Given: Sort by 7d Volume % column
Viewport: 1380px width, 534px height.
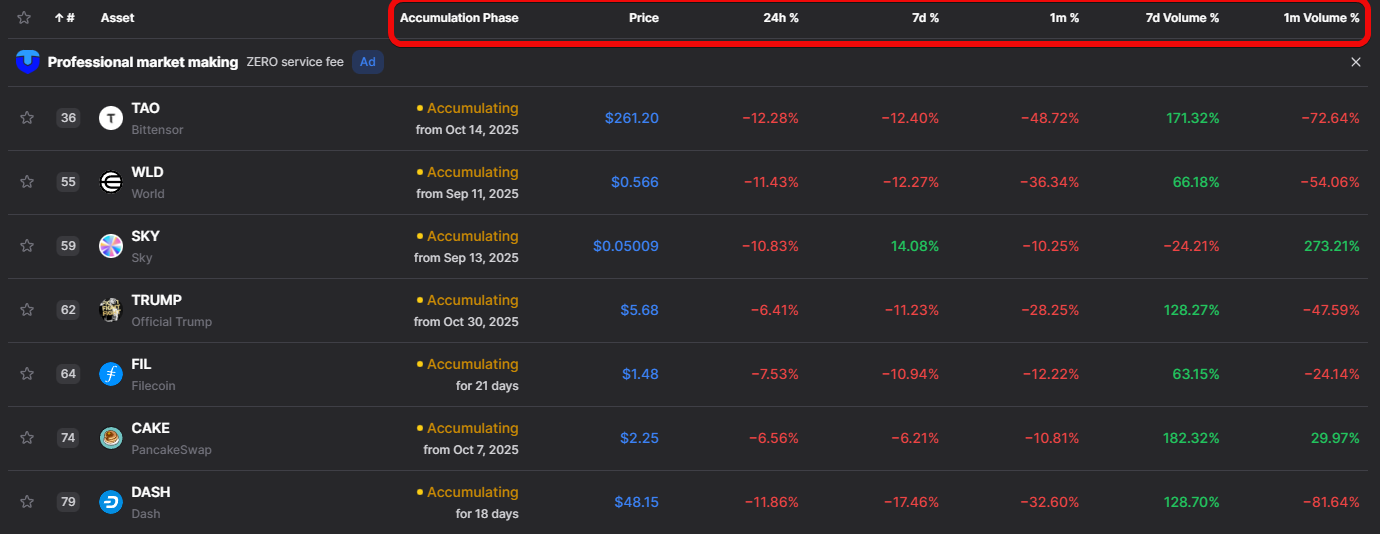Looking at the screenshot, I should click(x=1182, y=18).
